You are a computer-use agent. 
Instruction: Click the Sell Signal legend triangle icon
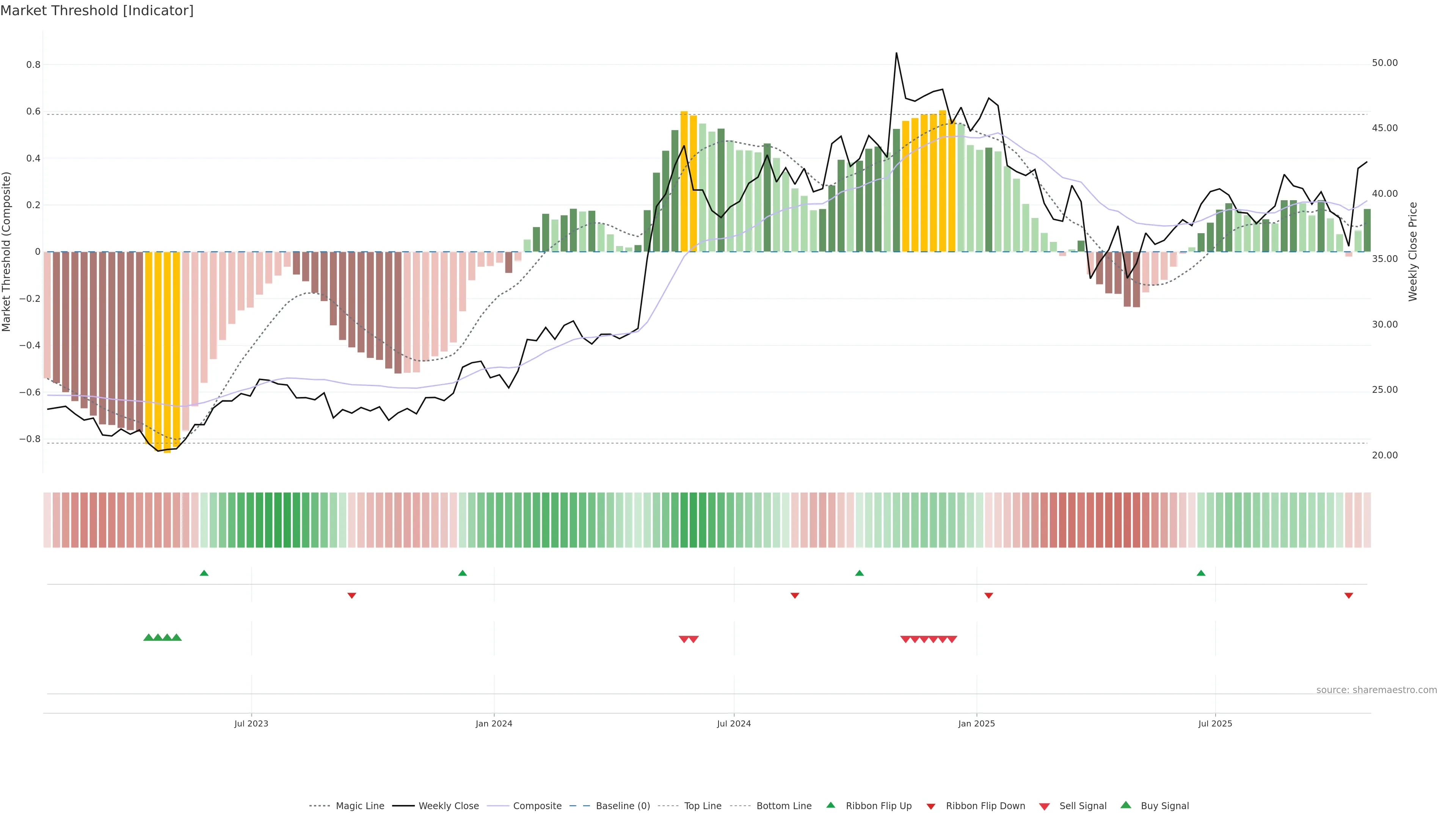pyautogui.click(x=1044, y=806)
